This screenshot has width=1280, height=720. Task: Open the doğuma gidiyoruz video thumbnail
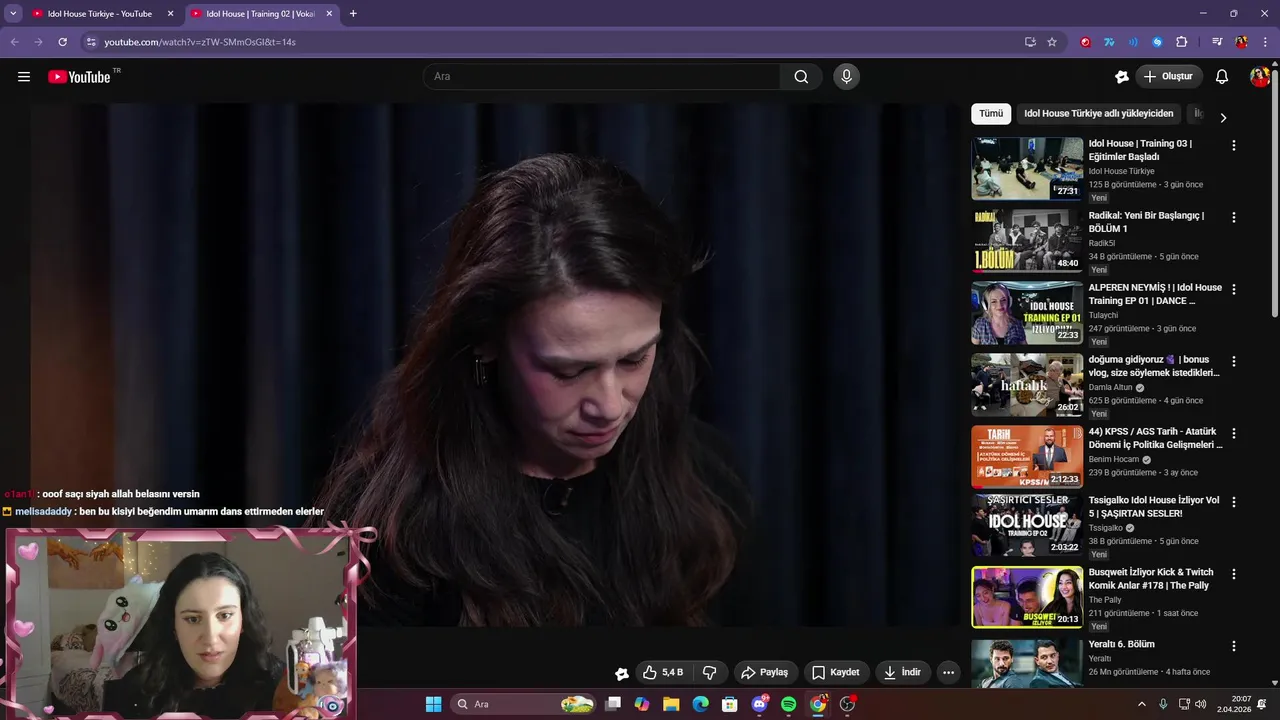click(1027, 385)
